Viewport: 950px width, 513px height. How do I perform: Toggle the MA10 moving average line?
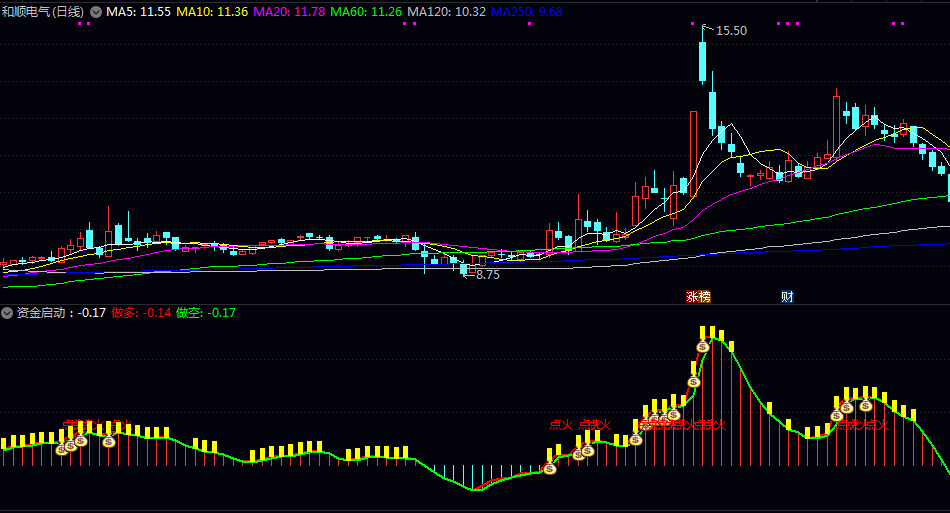[x=212, y=12]
